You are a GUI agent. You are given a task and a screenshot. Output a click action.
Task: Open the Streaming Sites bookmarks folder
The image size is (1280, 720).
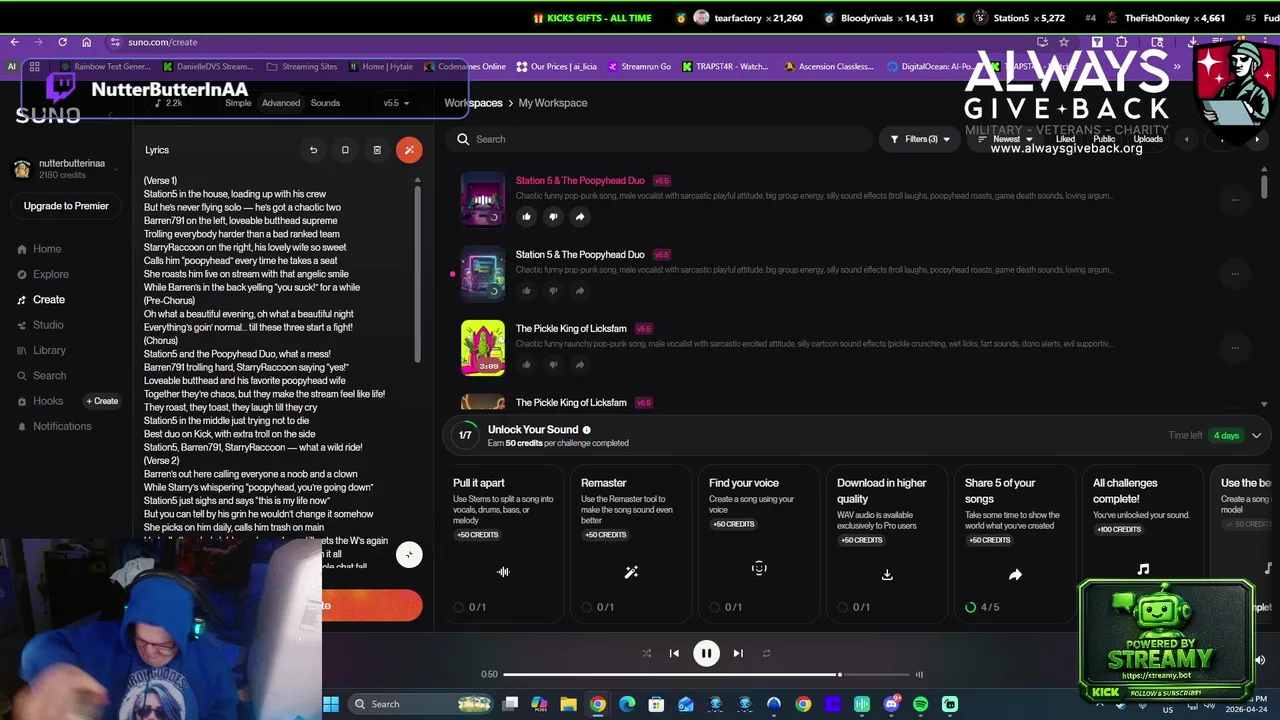pyautogui.click(x=302, y=67)
